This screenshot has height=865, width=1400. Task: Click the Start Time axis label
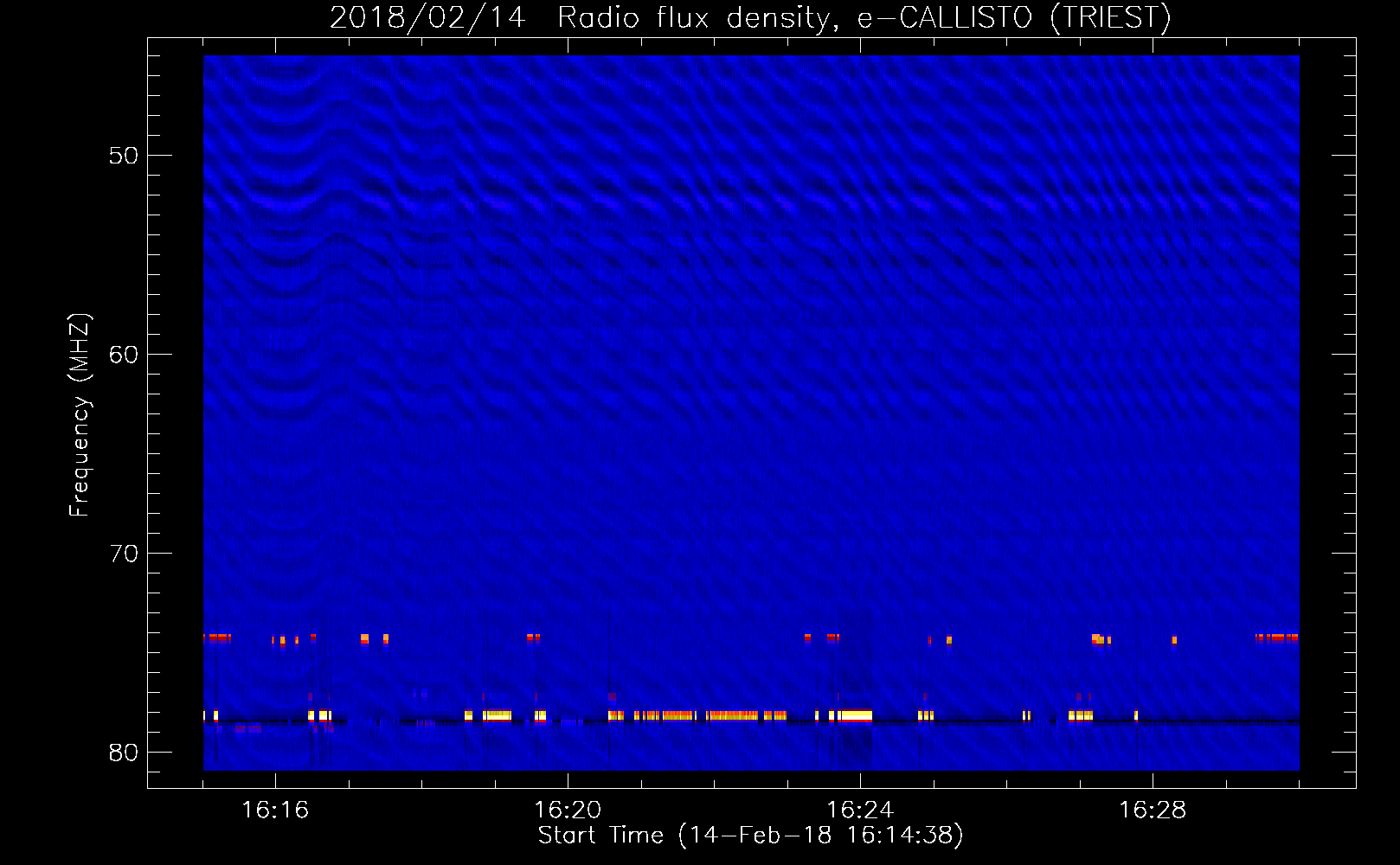[751, 836]
